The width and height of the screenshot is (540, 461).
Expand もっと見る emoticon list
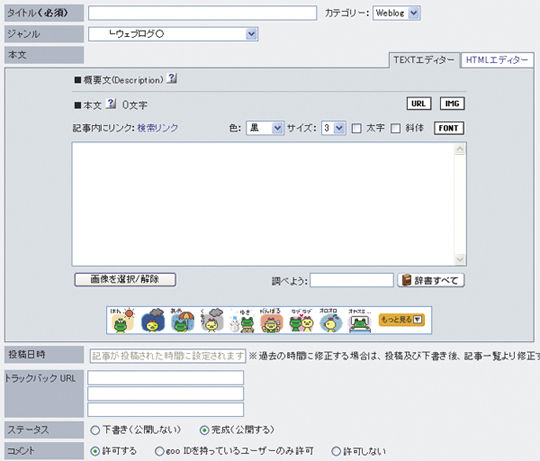click(402, 320)
